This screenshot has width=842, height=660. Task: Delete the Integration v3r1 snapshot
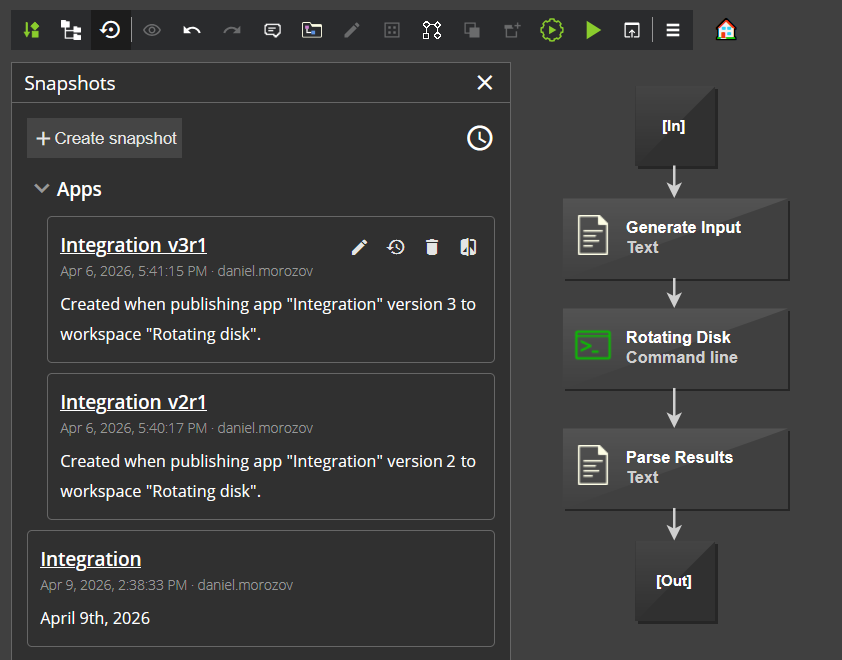click(432, 247)
